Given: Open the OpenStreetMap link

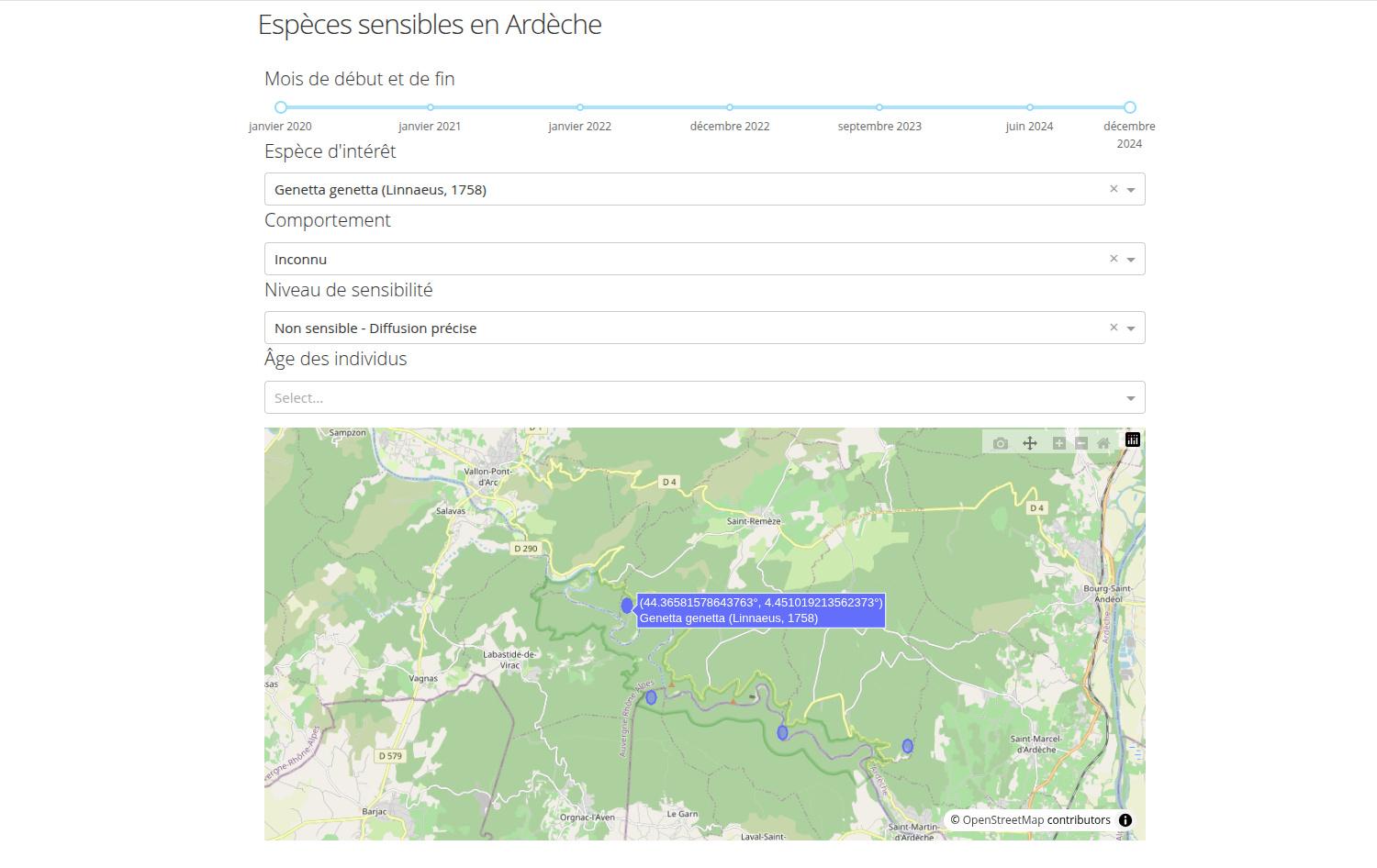Looking at the screenshot, I should (x=1007, y=819).
